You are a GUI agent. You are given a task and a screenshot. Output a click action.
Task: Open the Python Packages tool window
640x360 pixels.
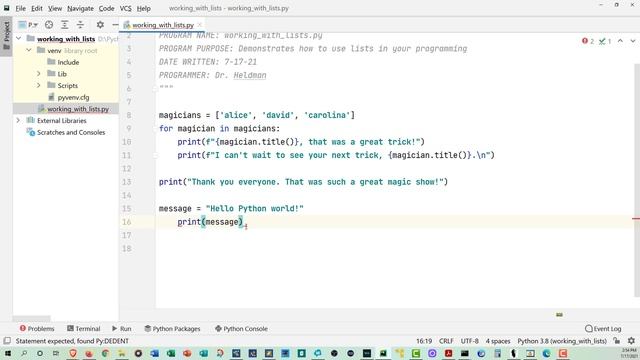pos(172,329)
